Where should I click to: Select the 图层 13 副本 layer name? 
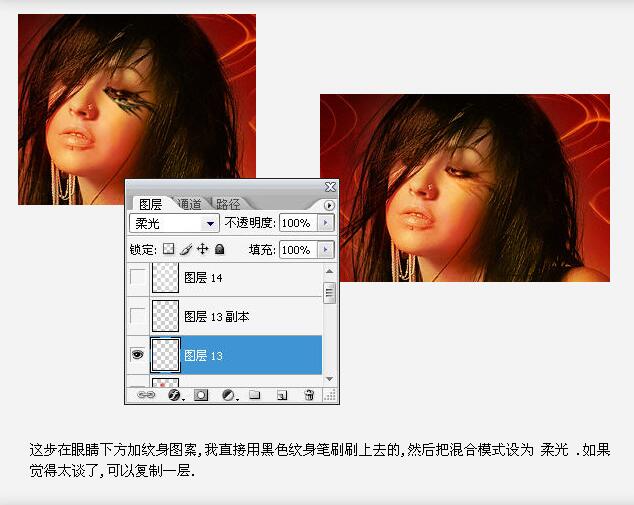[217, 317]
